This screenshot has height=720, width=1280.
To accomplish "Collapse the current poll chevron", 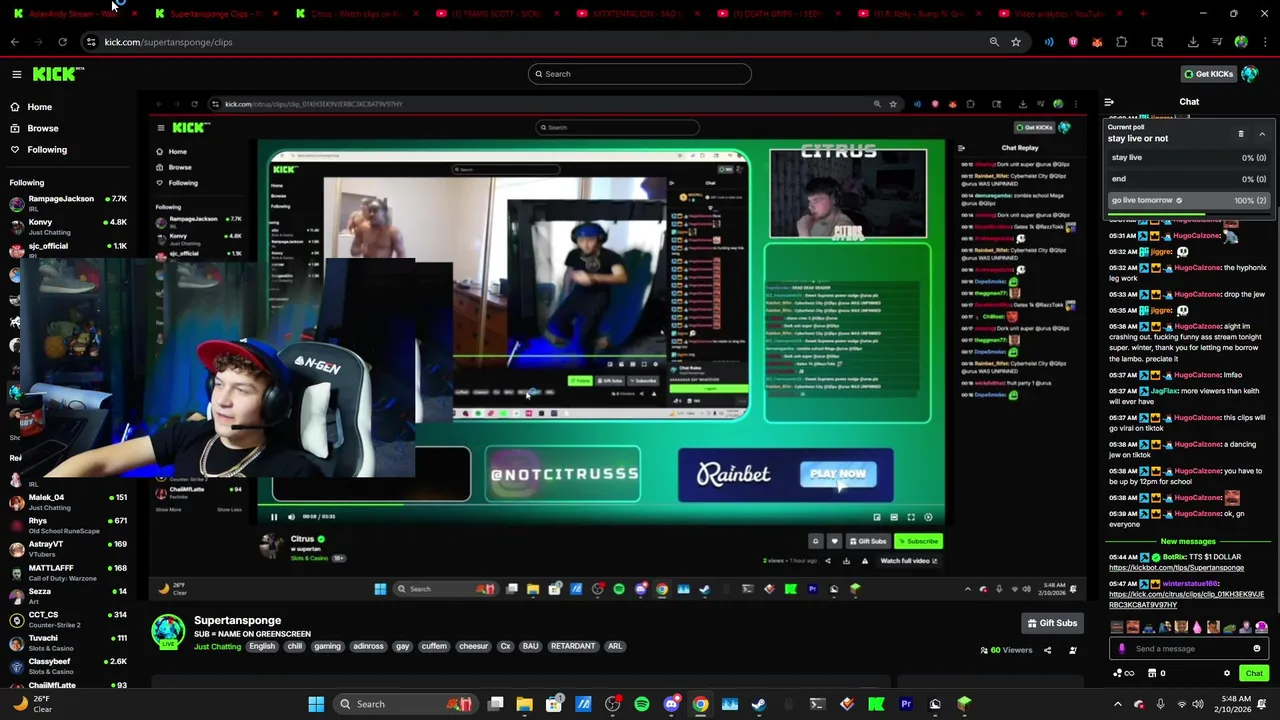I will pyautogui.click(x=1262, y=134).
